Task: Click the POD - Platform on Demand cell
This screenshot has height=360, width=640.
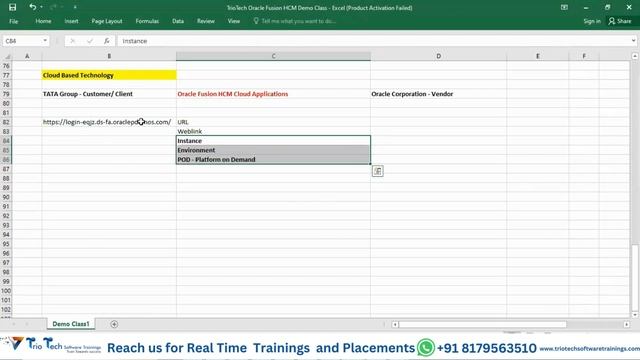Action: click(273, 160)
